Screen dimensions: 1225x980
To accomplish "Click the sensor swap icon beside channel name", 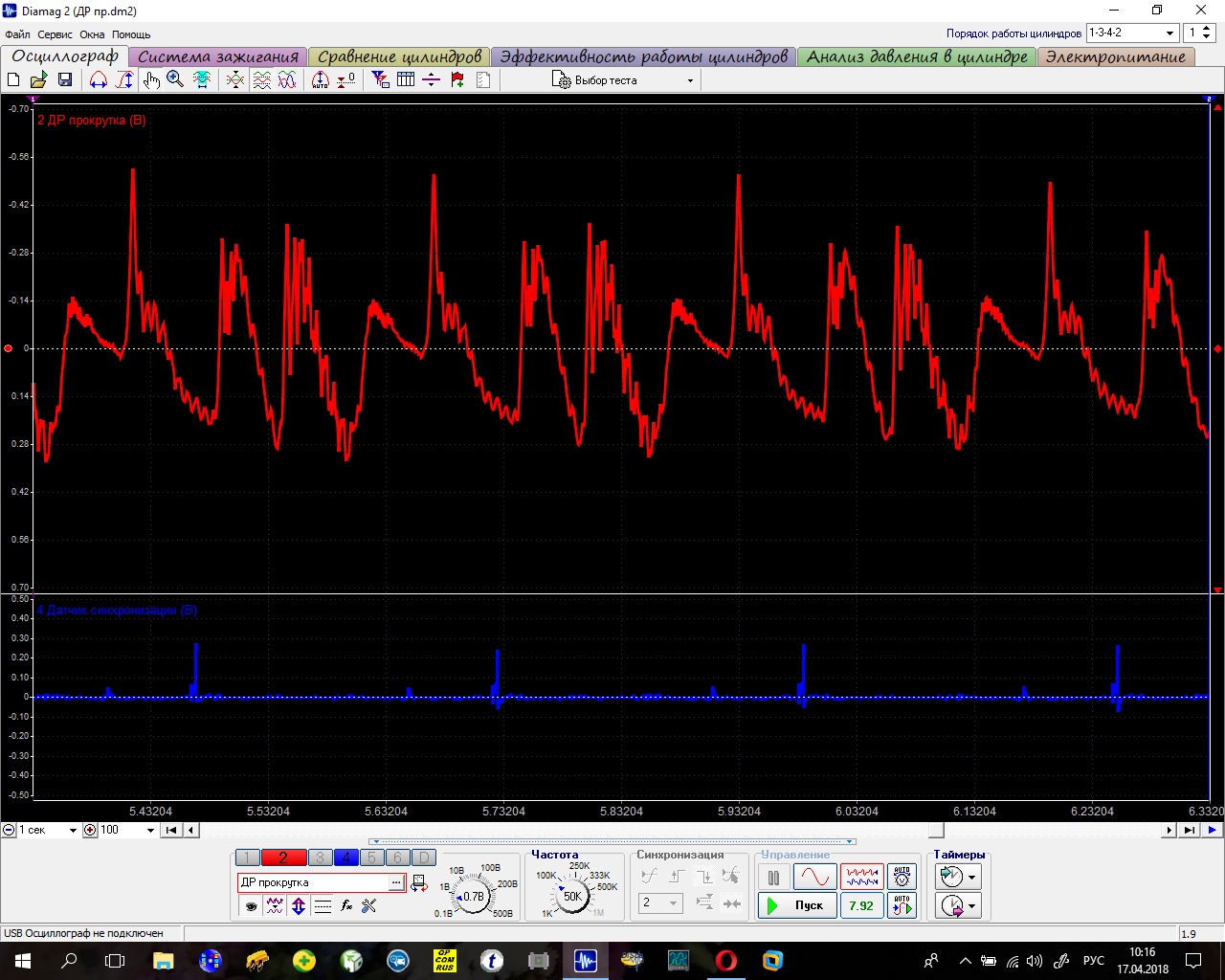I will pyautogui.click(x=418, y=883).
